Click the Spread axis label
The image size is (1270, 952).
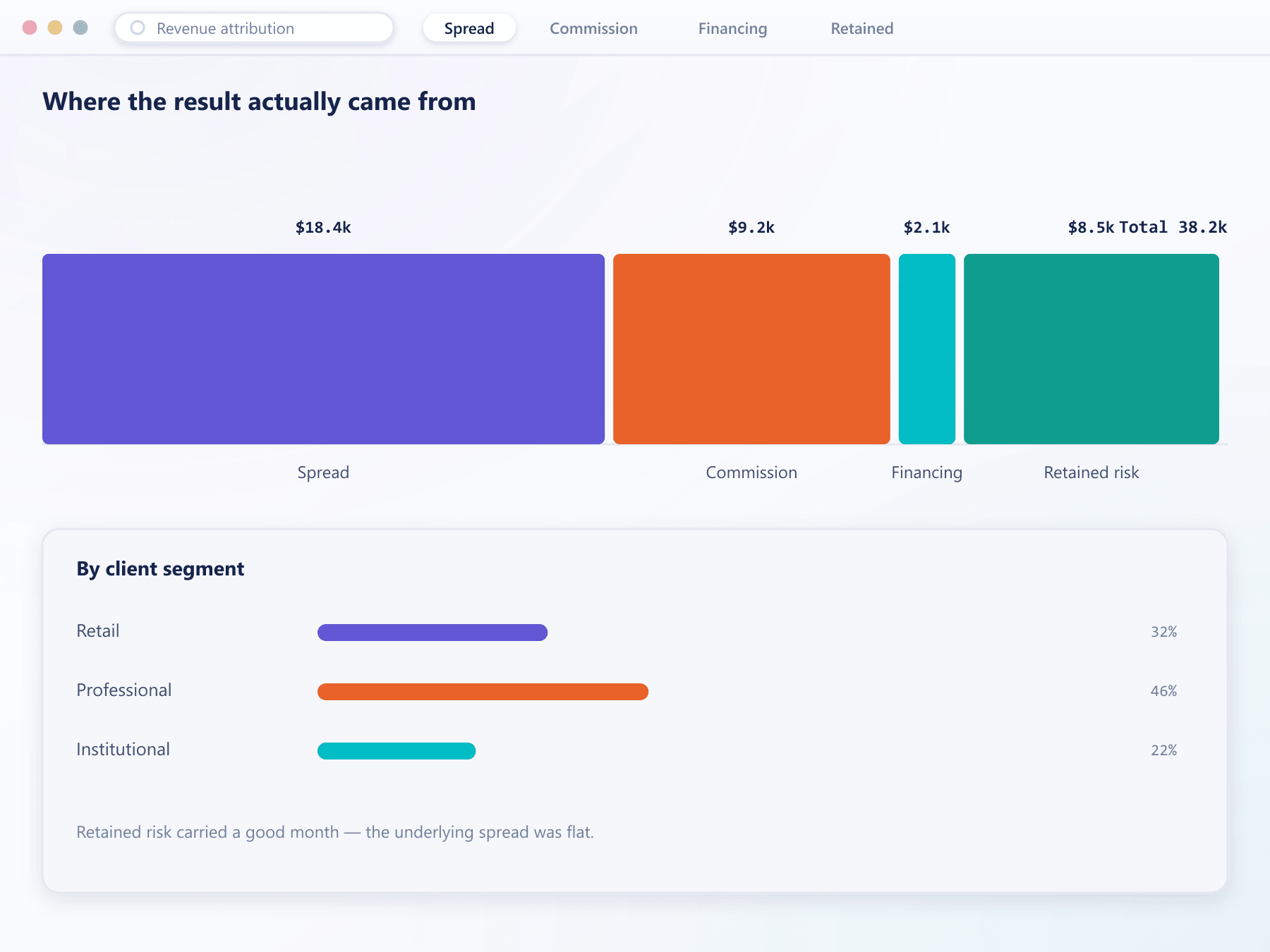(x=323, y=472)
